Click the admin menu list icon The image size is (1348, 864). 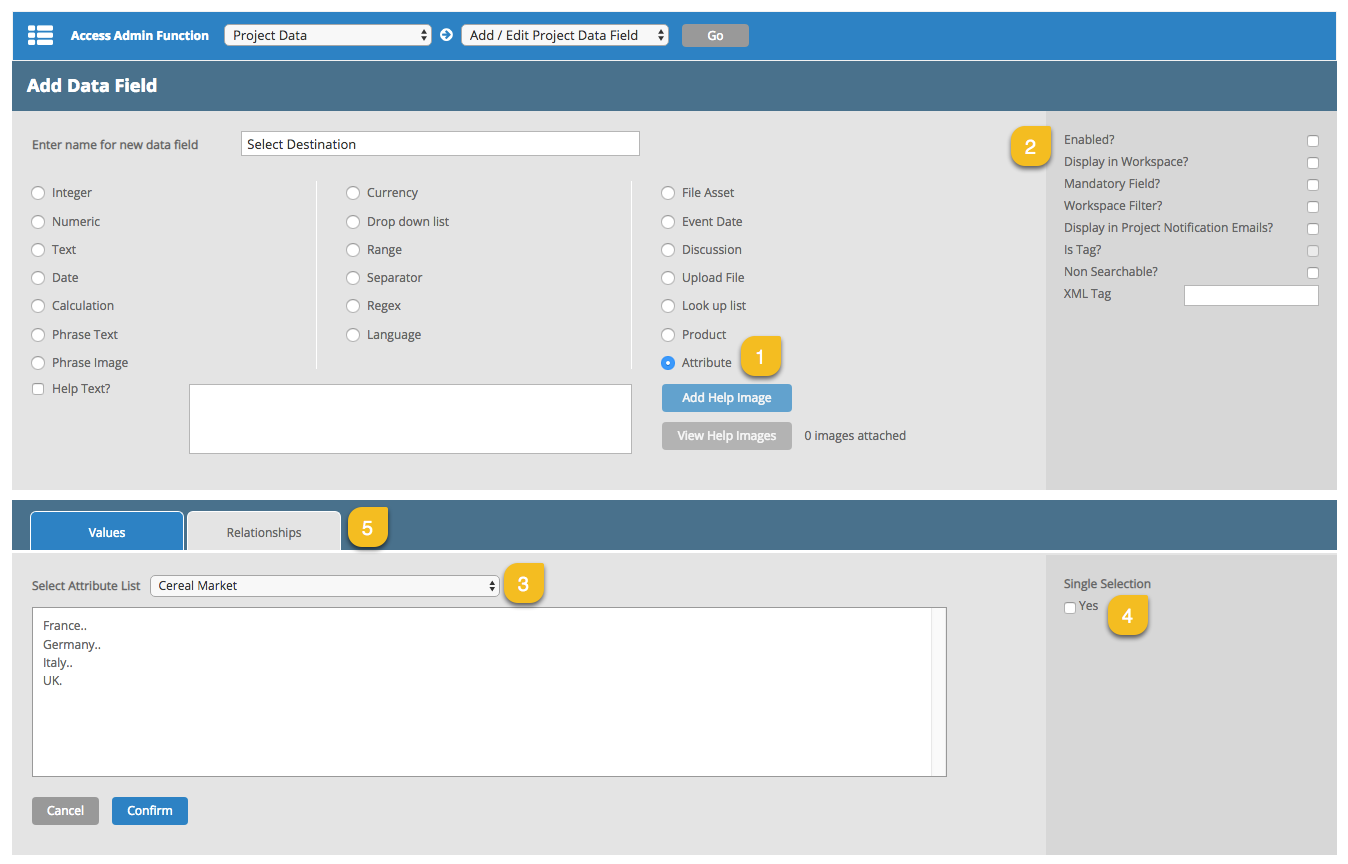click(x=40, y=35)
